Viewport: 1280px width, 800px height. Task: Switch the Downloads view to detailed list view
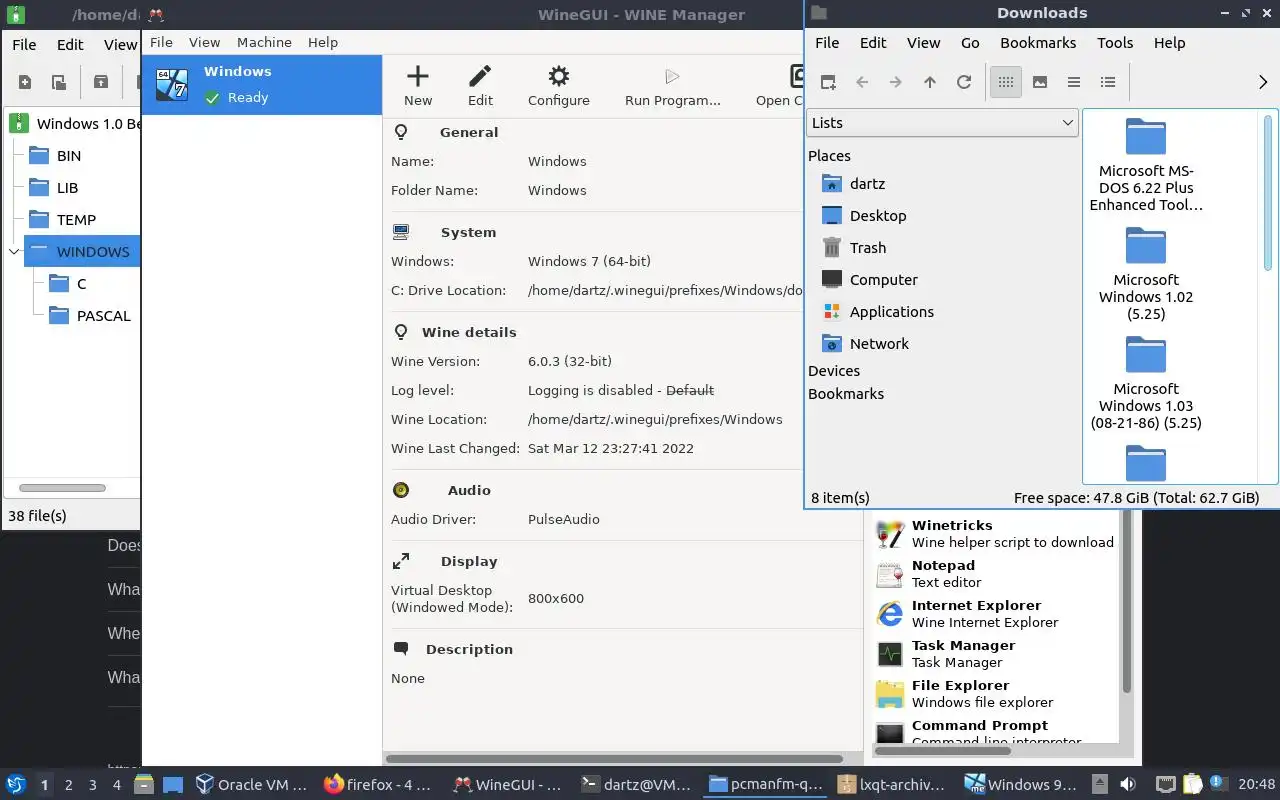tap(1108, 82)
